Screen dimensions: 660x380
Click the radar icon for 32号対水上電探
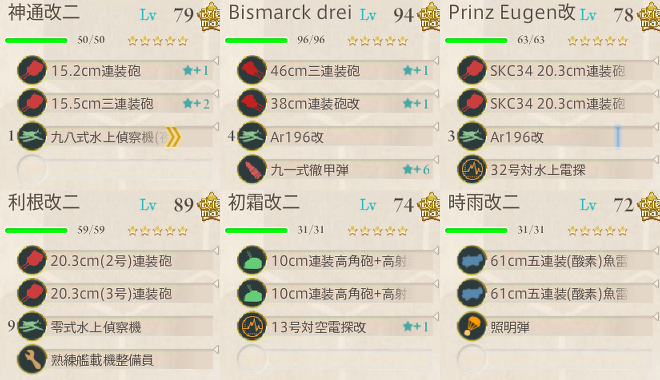click(x=472, y=170)
